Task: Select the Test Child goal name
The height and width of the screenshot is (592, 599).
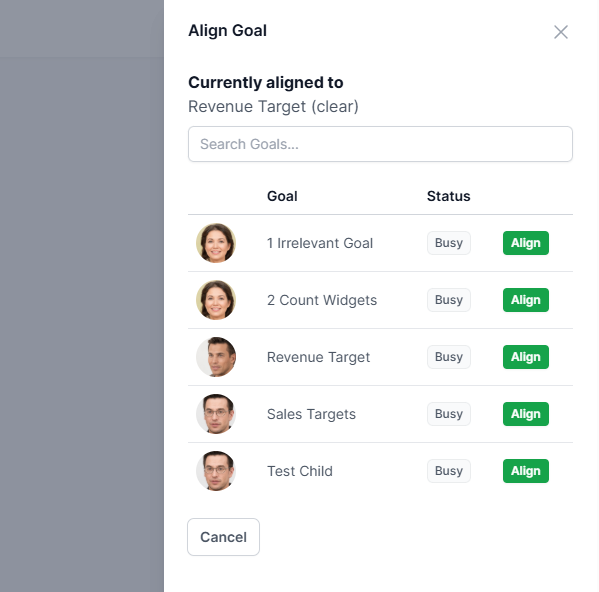Action: [x=300, y=471]
